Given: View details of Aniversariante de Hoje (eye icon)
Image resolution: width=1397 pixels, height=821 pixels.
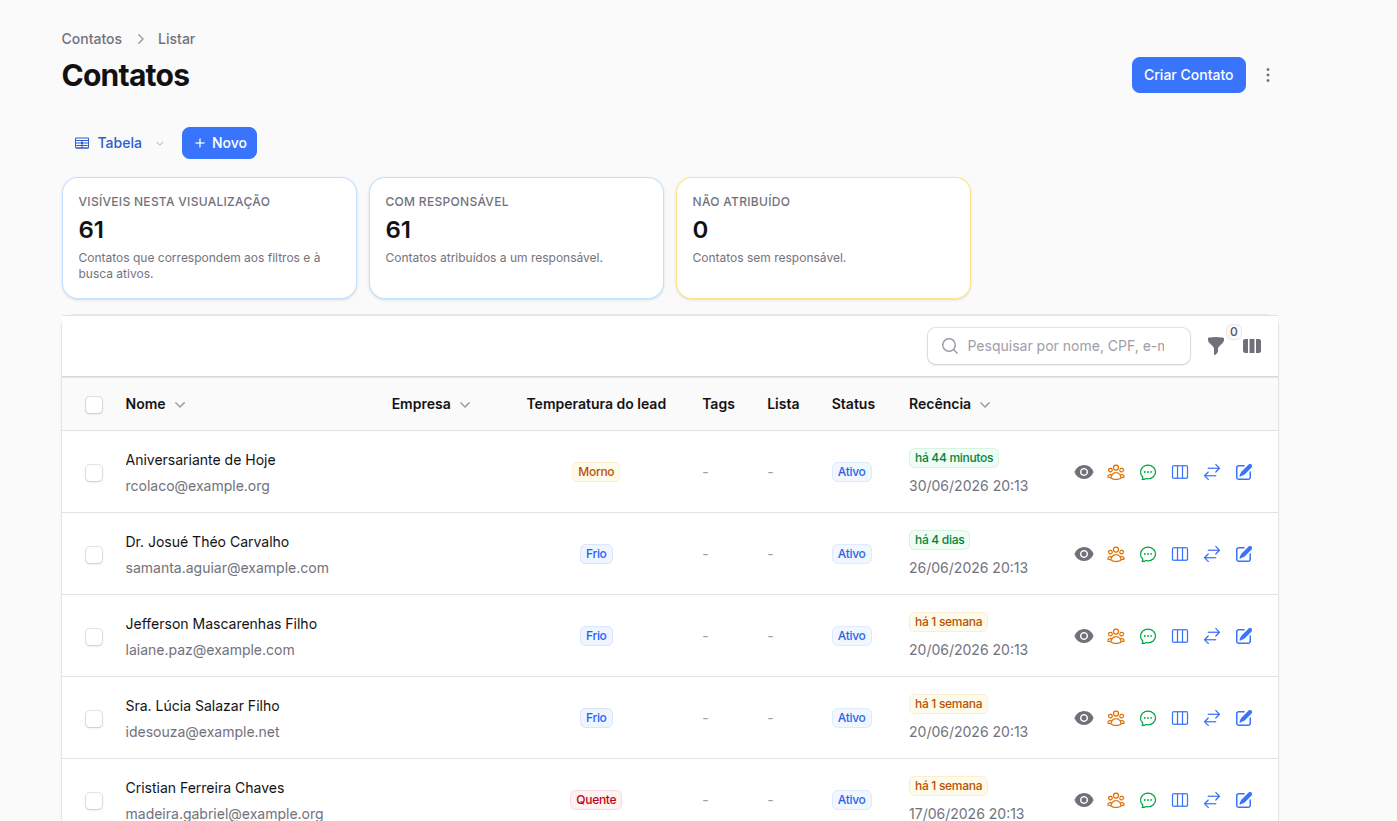Looking at the screenshot, I should click(1084, 472).
